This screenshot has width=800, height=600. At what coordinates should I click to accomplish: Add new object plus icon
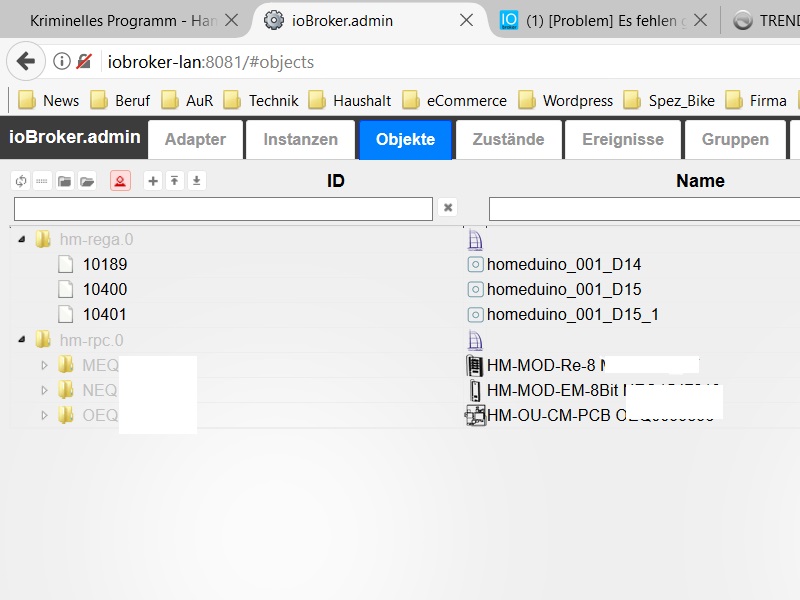click(x=153, y=181)
